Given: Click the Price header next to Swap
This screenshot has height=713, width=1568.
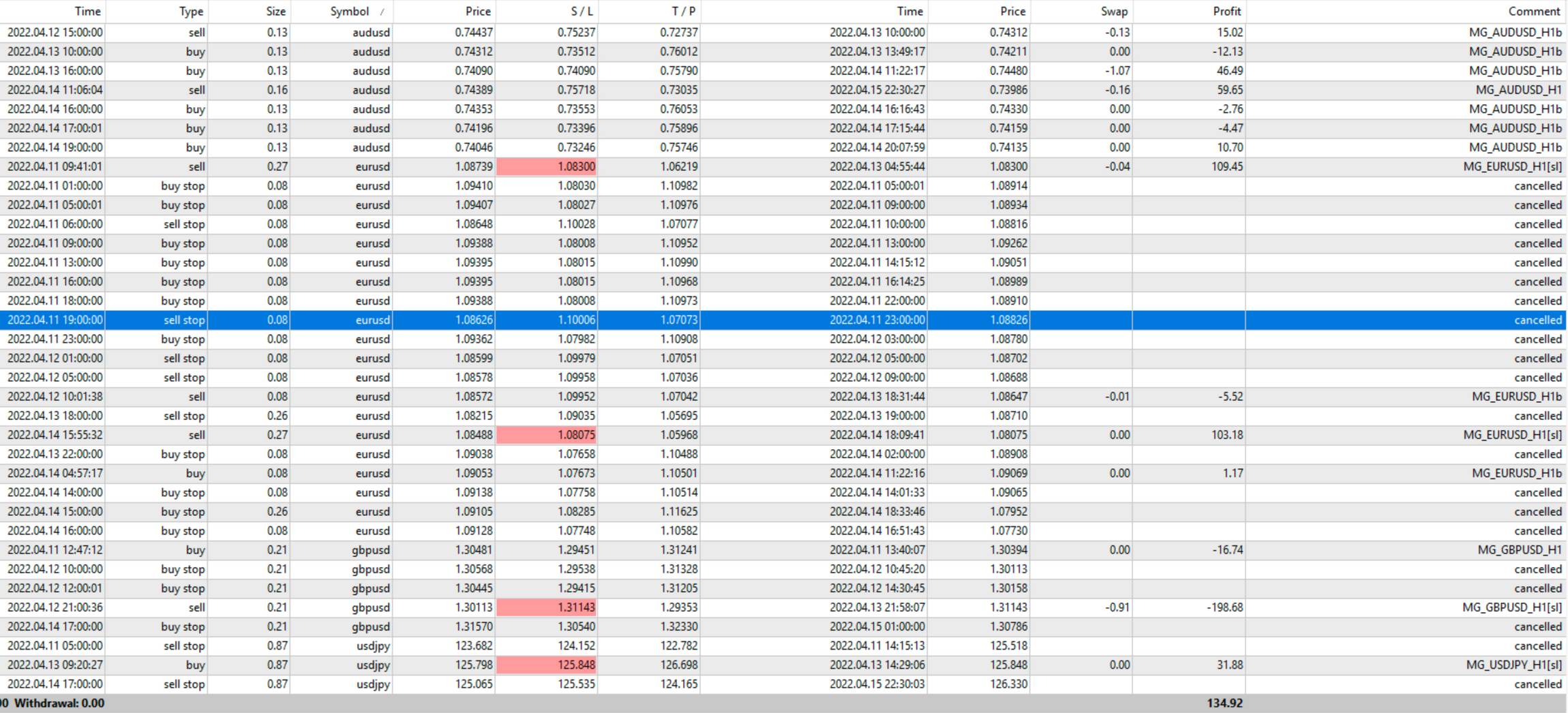Looking at the screenshot, I should click(x=1013, y=12).
